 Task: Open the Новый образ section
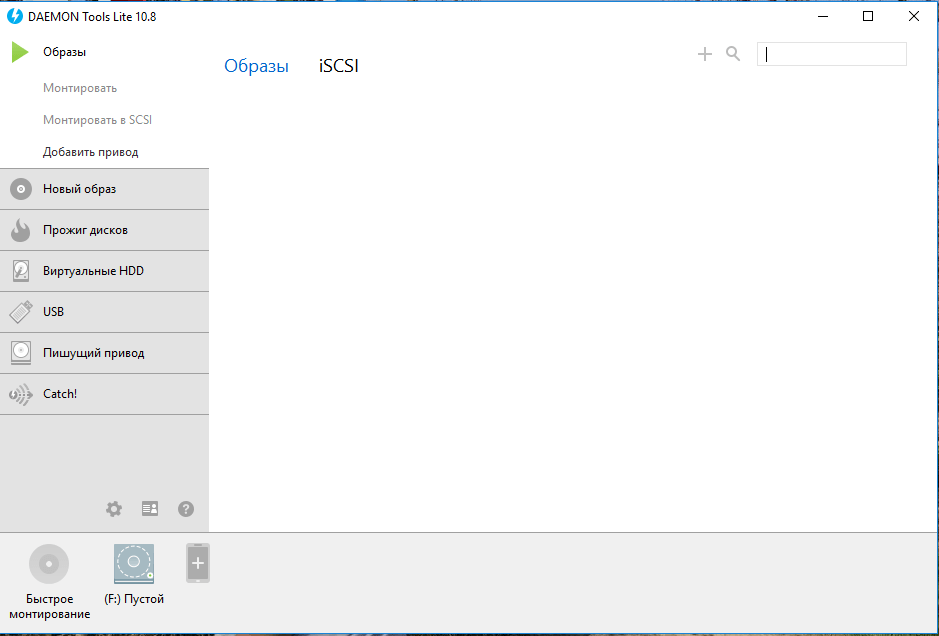tap(104, 189)
